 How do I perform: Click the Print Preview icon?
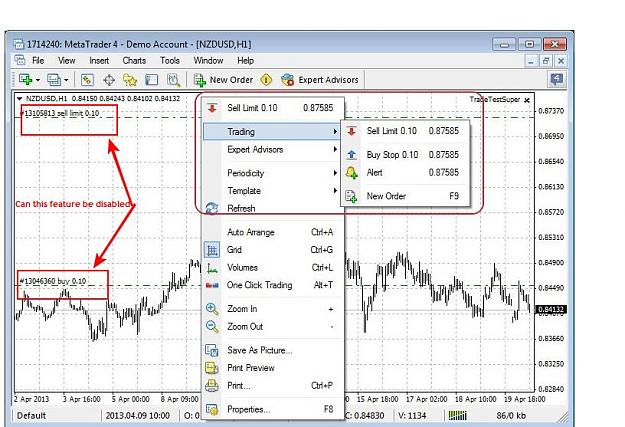[212, 368]
